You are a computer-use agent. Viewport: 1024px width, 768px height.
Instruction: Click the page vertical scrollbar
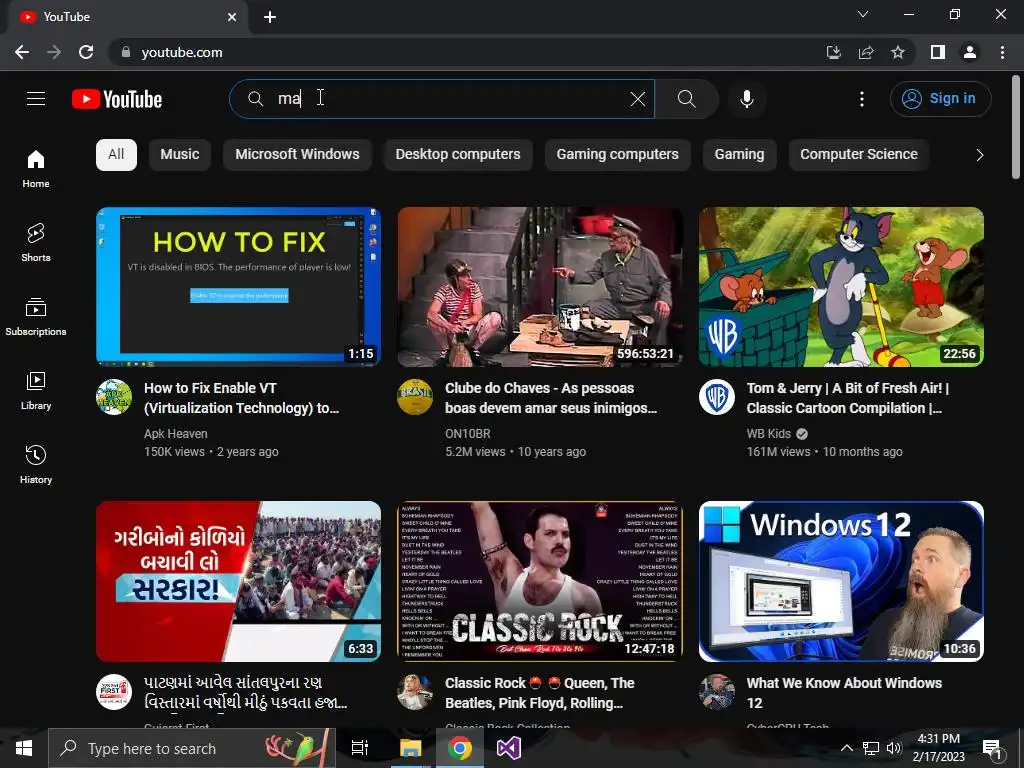[x=1016, y=127]
